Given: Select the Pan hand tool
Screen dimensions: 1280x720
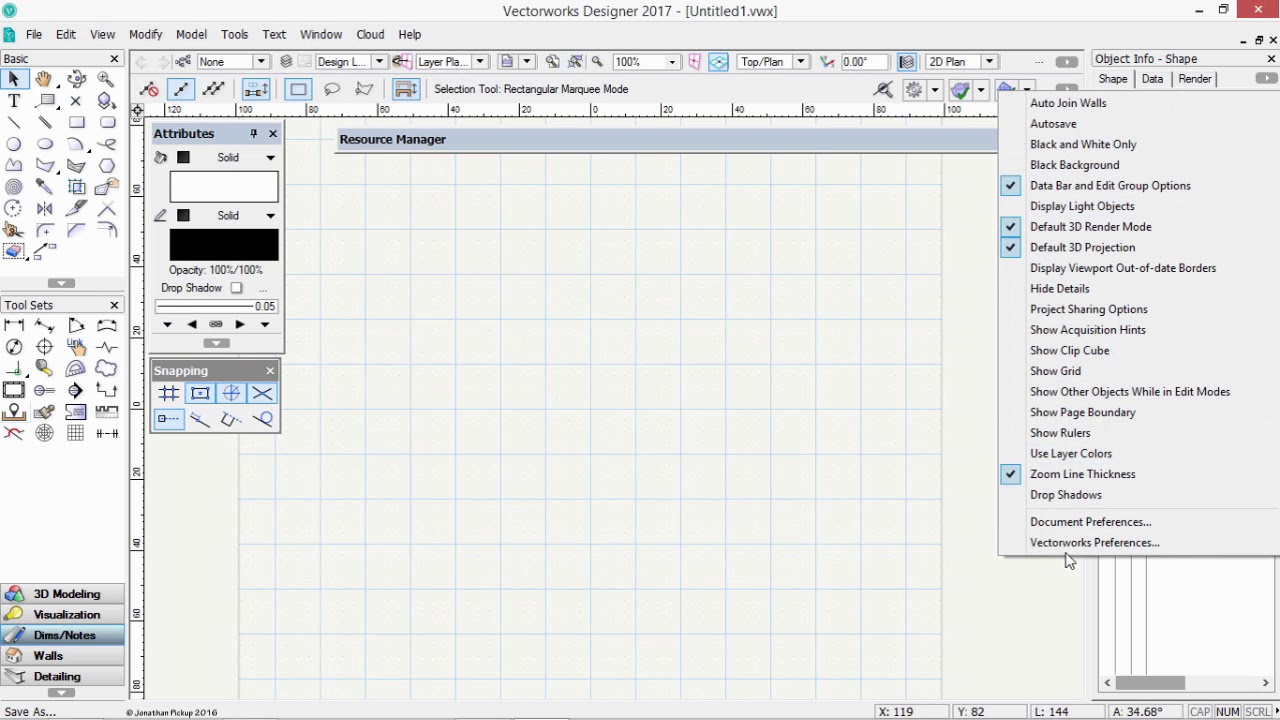Looking at the screenshot, I should point(45,79).
